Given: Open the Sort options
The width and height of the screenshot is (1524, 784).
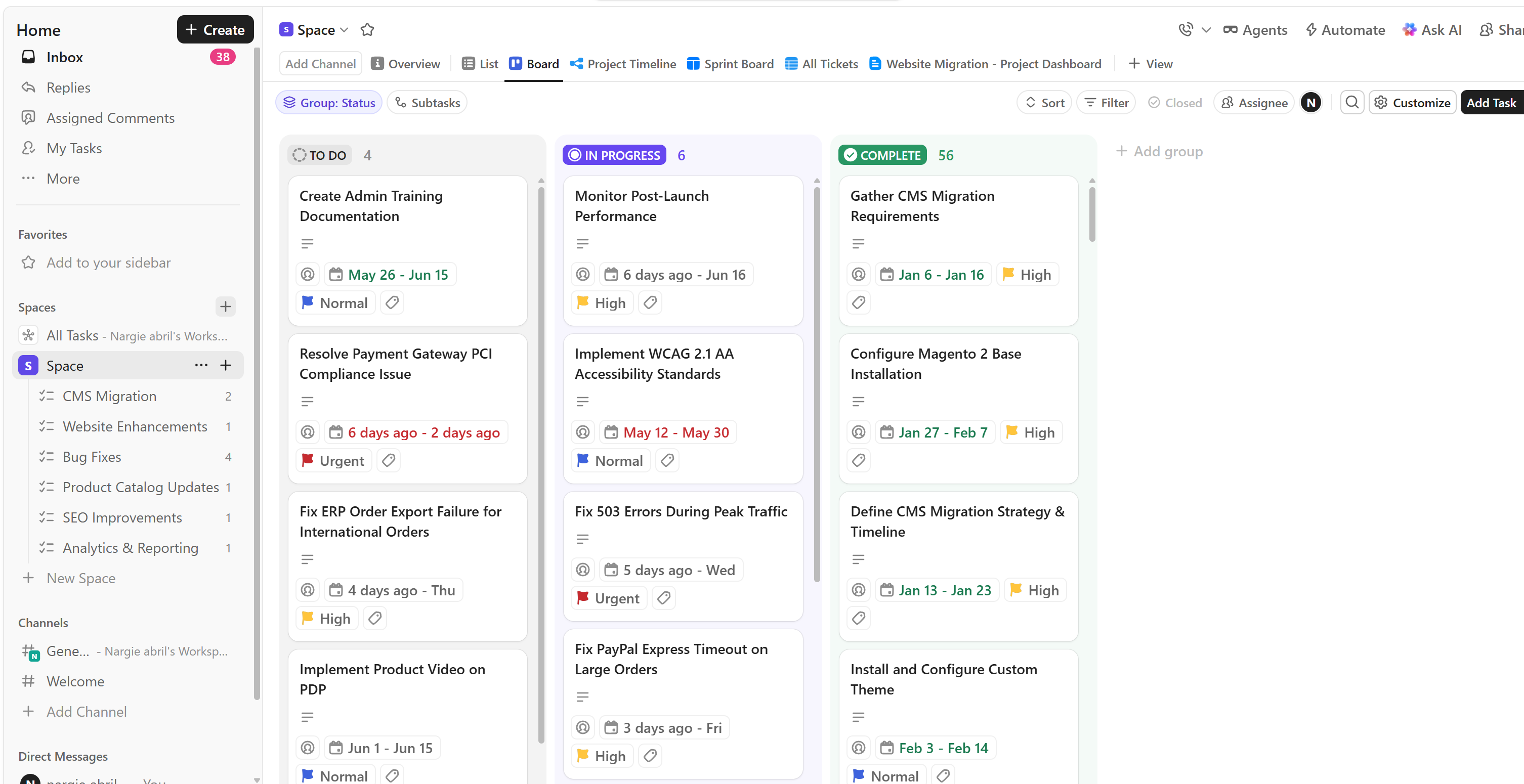Looking at the screenshot, I should tap(1044, 102).
